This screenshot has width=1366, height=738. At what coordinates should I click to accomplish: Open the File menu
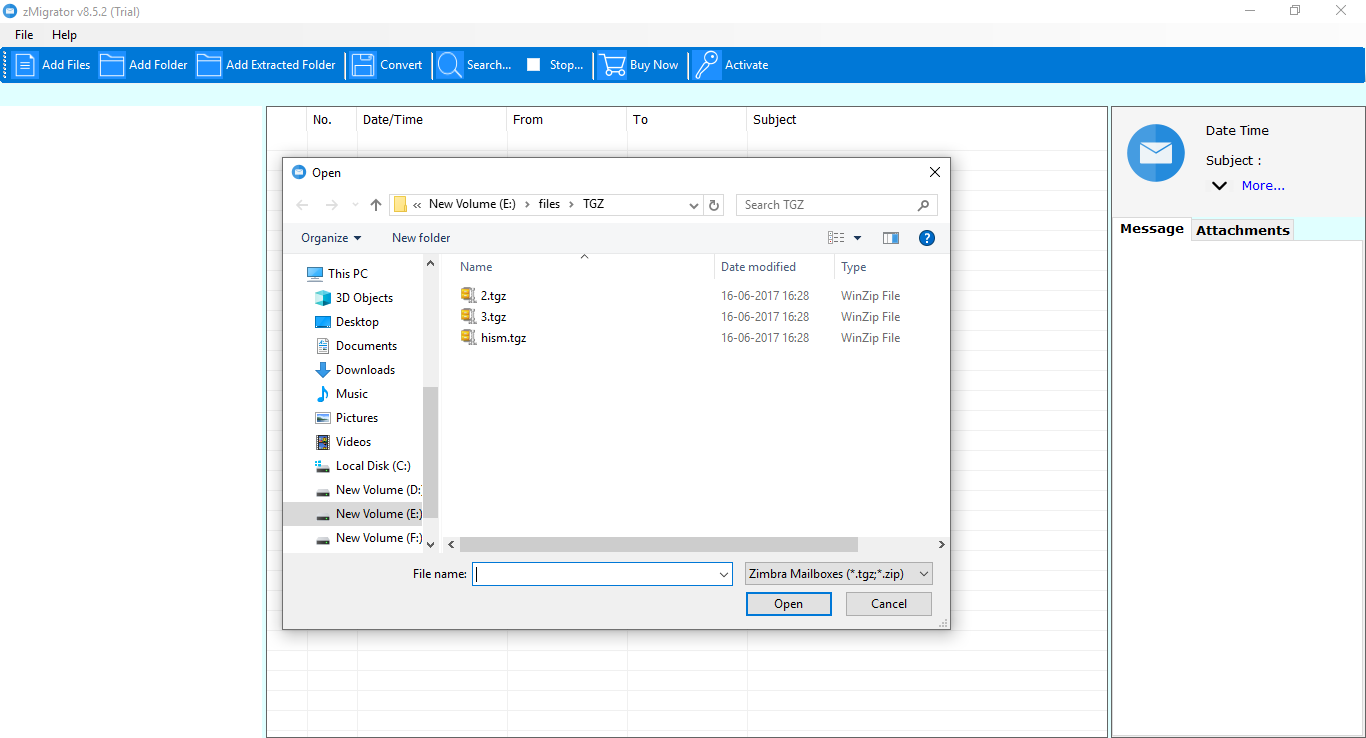coord(24,35)
